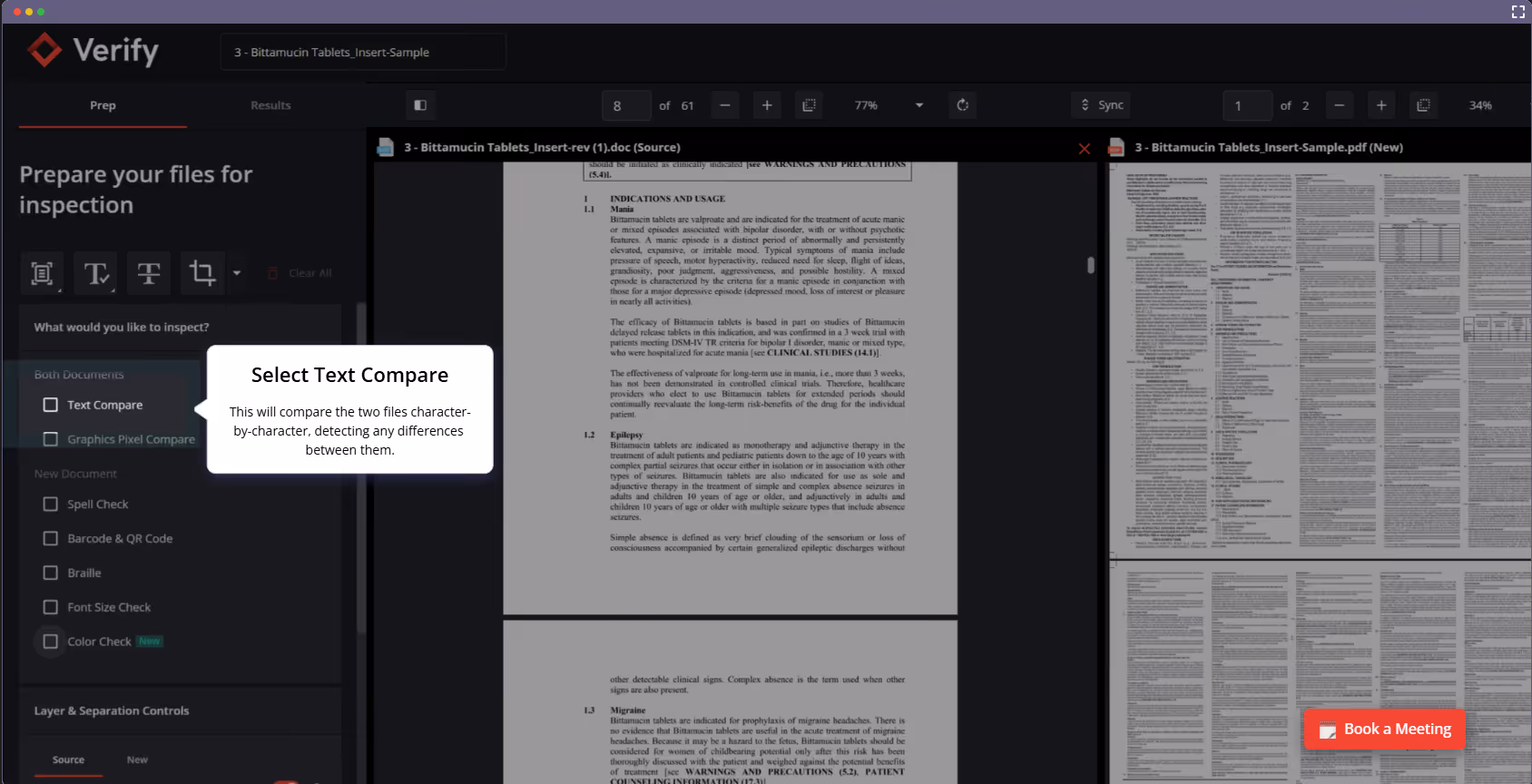Screen dimensions: 1532x784
Task: Select the crop tool icon
Action: pos(201,273)
